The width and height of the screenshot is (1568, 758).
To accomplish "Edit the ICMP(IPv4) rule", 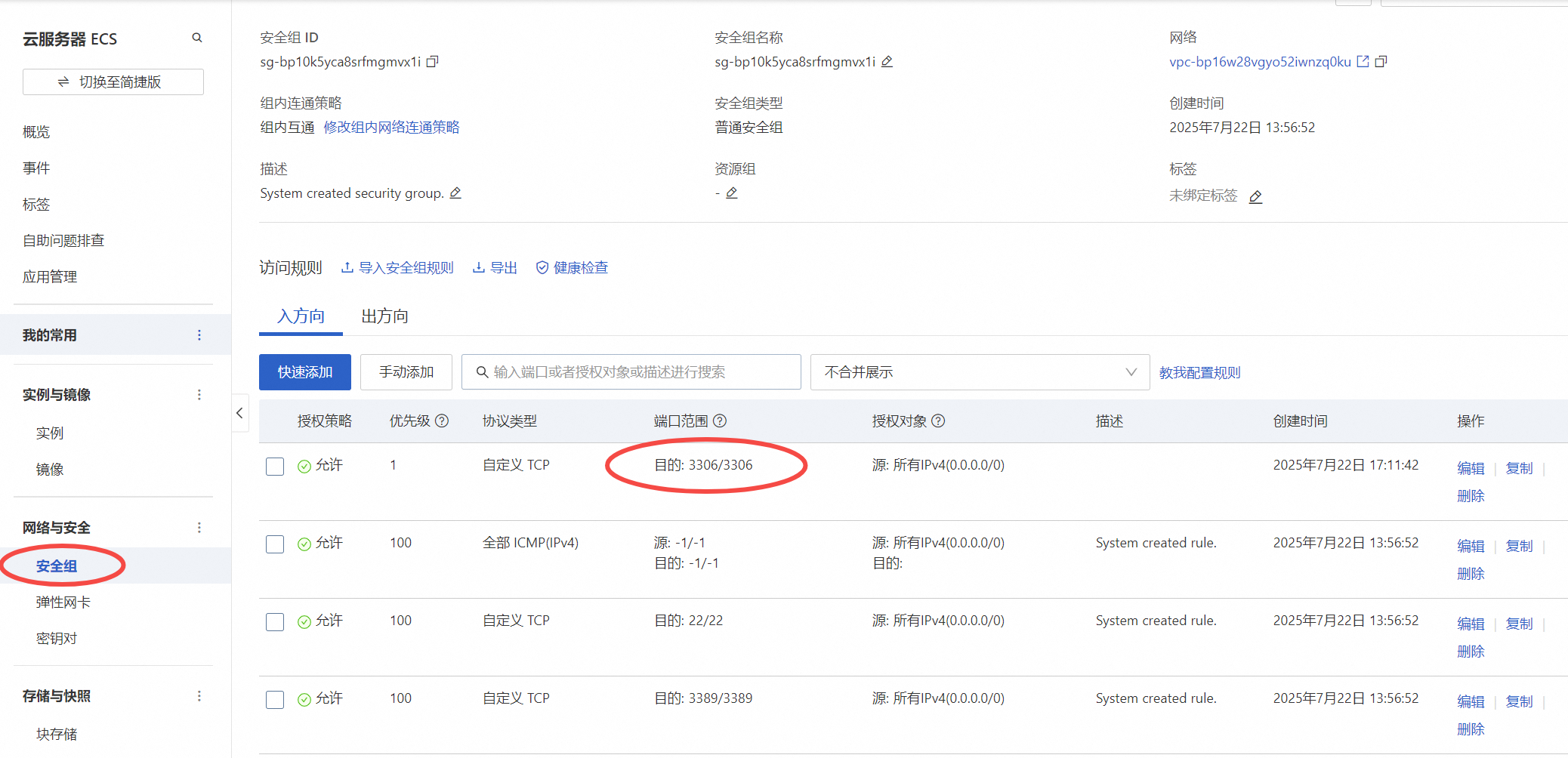I will click(1471, 547).
